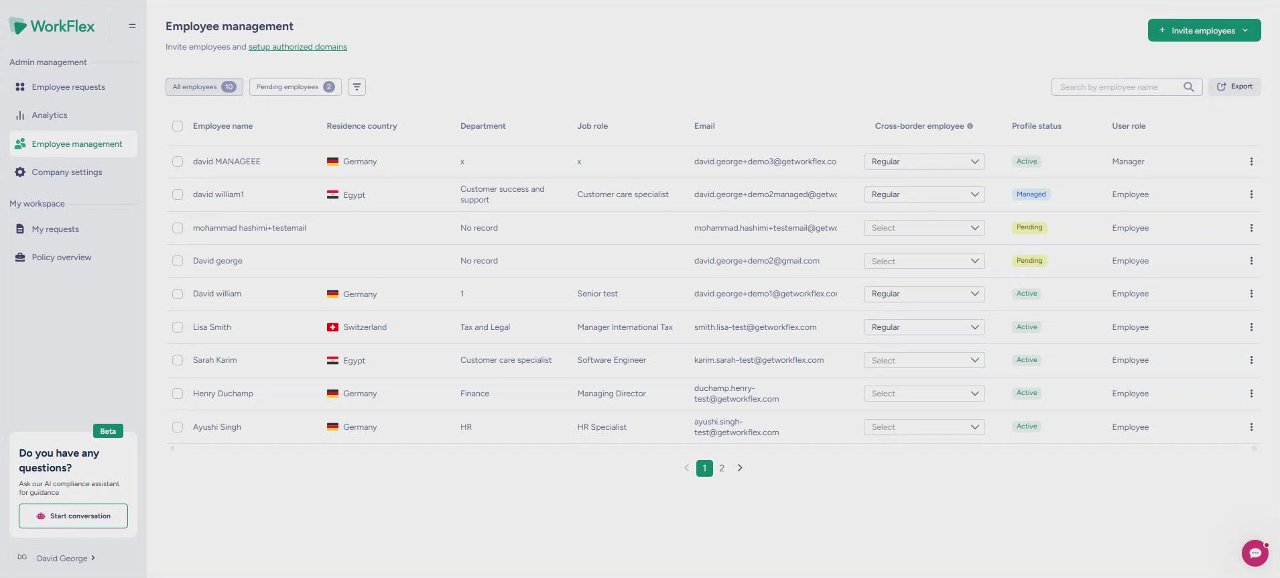
Task: Open the Regular dropdown for Lisa Smith
Action: [x=924, y=327]
